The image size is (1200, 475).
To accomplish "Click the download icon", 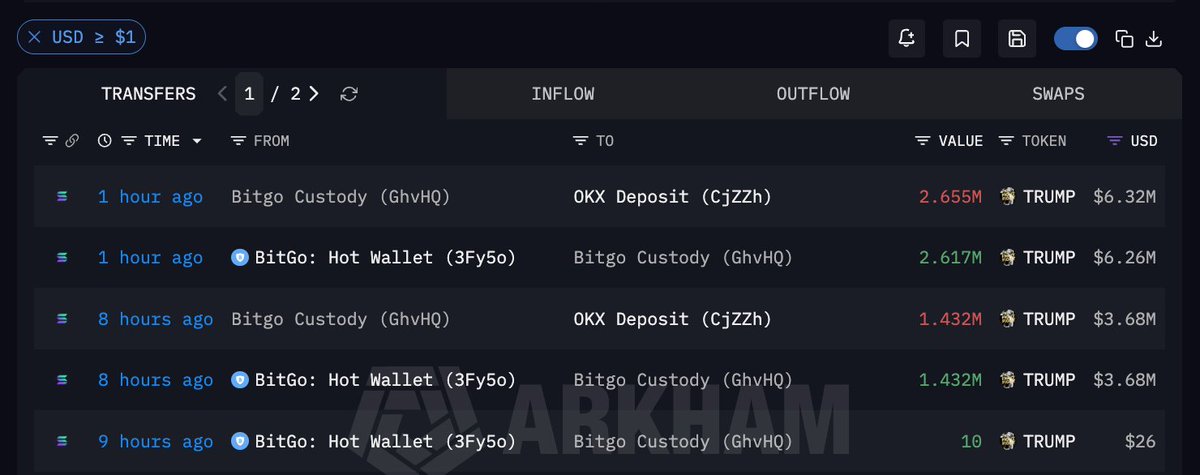I will (x=1153, y=39).
